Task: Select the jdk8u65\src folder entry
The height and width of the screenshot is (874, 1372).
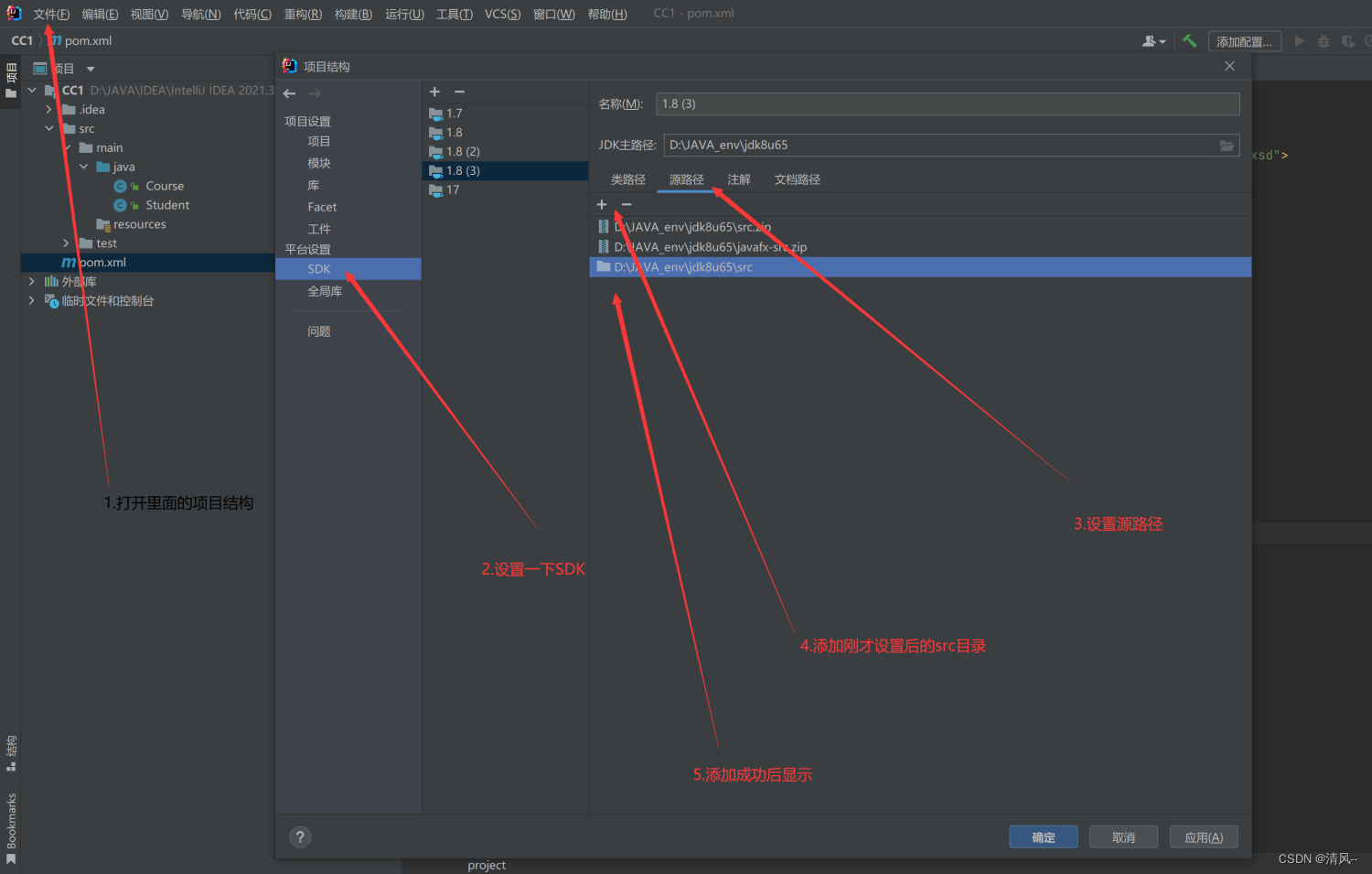Action: pyautogui.click(x=920, y=267)
